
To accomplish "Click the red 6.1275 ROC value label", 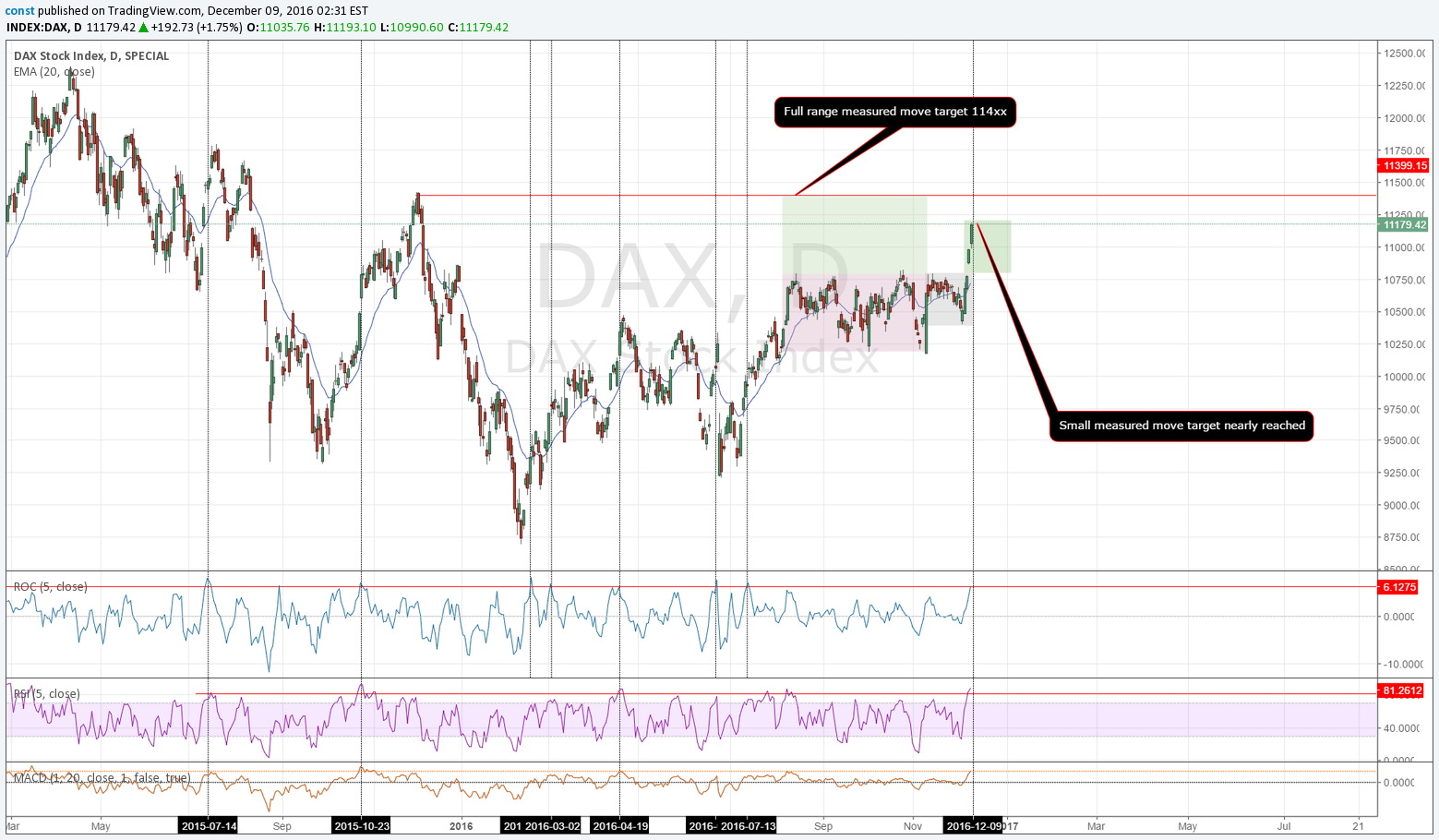I will [x=1397, y=587].
